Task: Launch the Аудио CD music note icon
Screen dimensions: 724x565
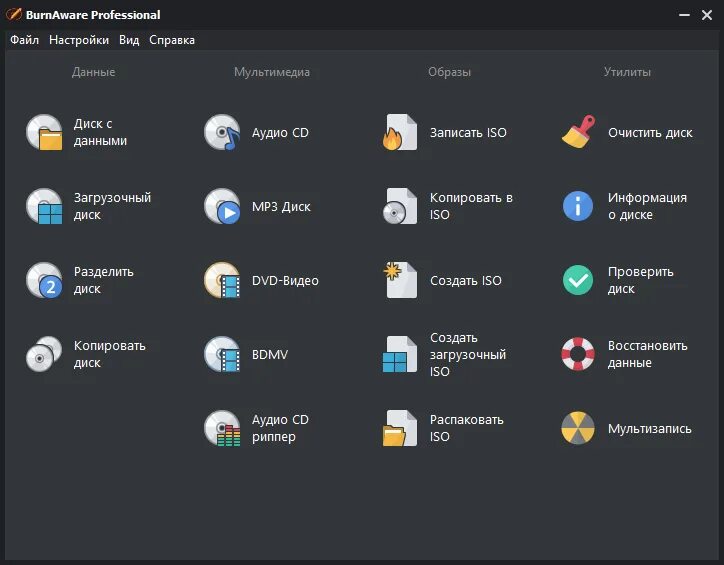Action: [x=222, y=132]
